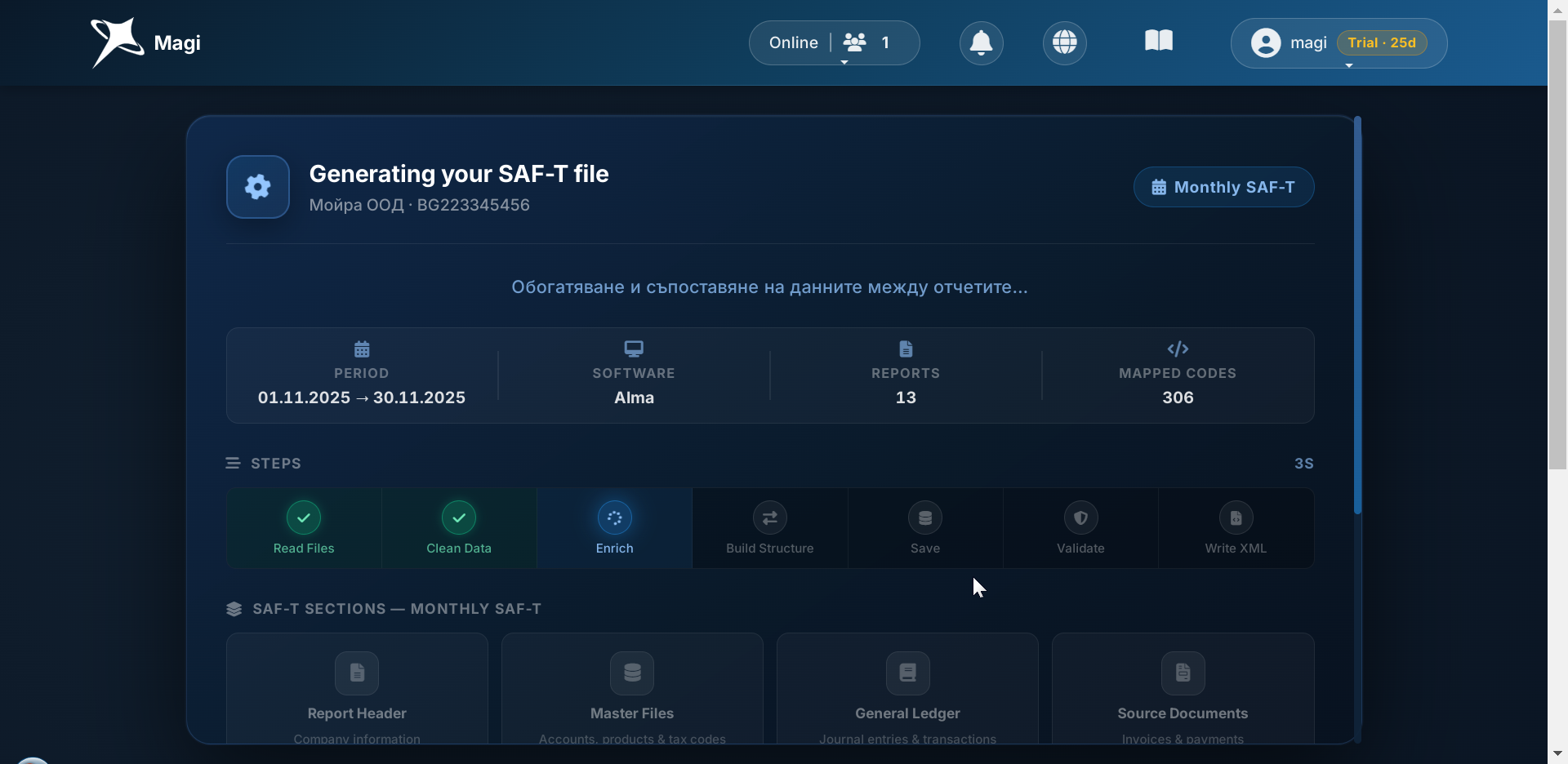Click the scrollbar down arrow
This screenshot has height=764, width=1568.
(1558, 753)
